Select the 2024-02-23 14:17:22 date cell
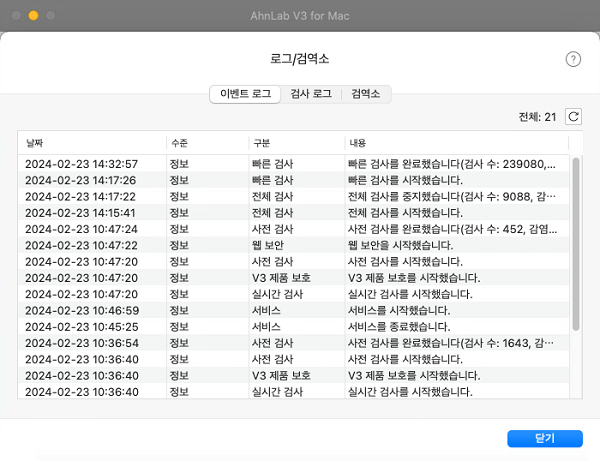This screenshot has height=461, width=600. tap(80, 197)
